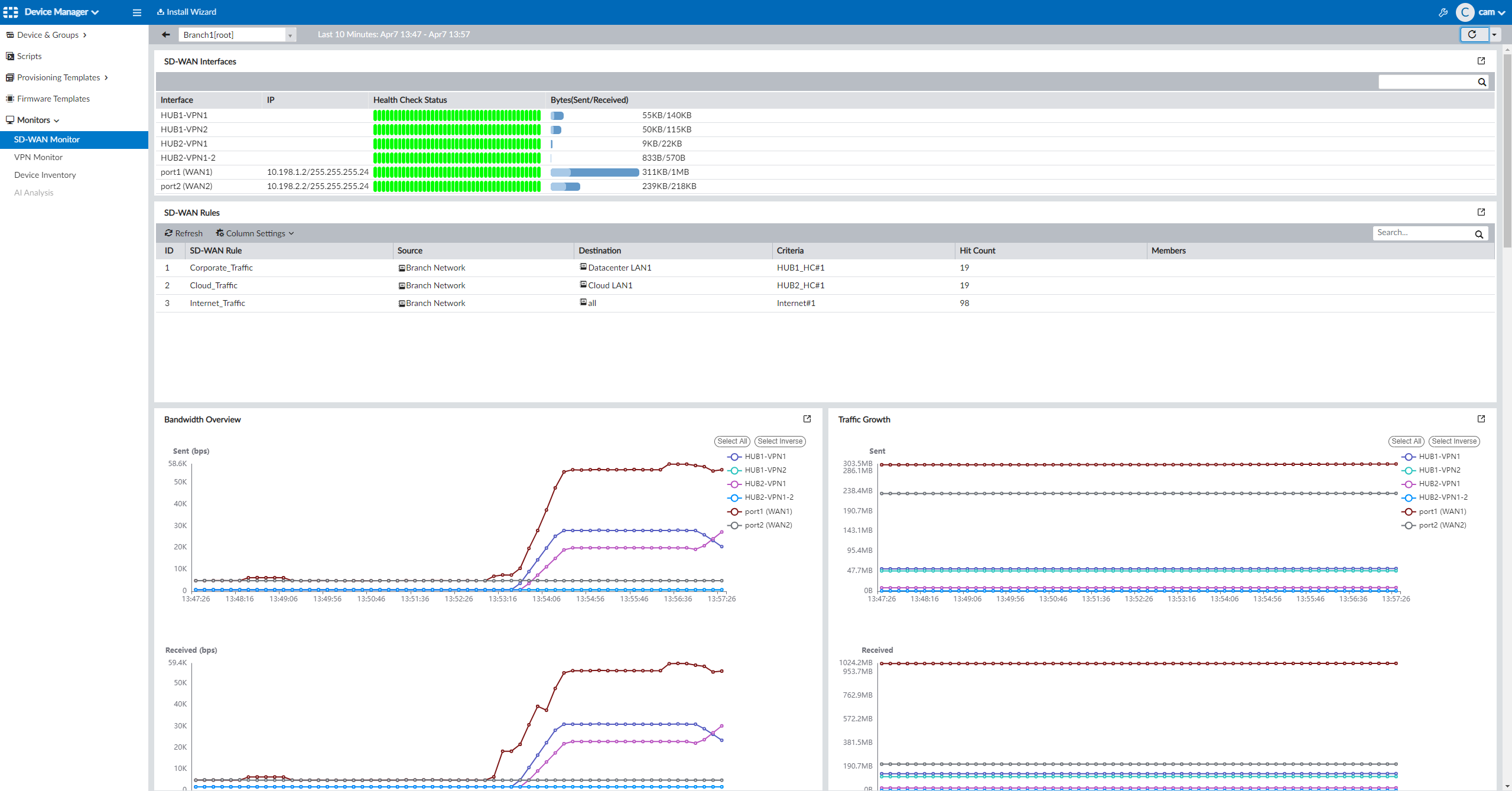Pop out the Traffic Growth widget
1512x791 pixels.
[1481, 419]
